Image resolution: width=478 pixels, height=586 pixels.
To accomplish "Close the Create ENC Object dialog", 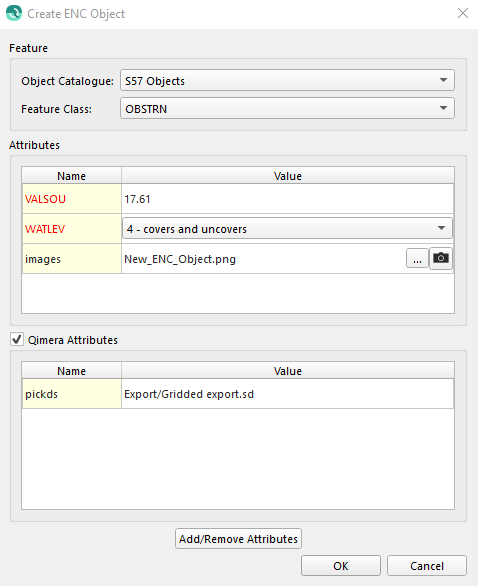I will [463, 13].
